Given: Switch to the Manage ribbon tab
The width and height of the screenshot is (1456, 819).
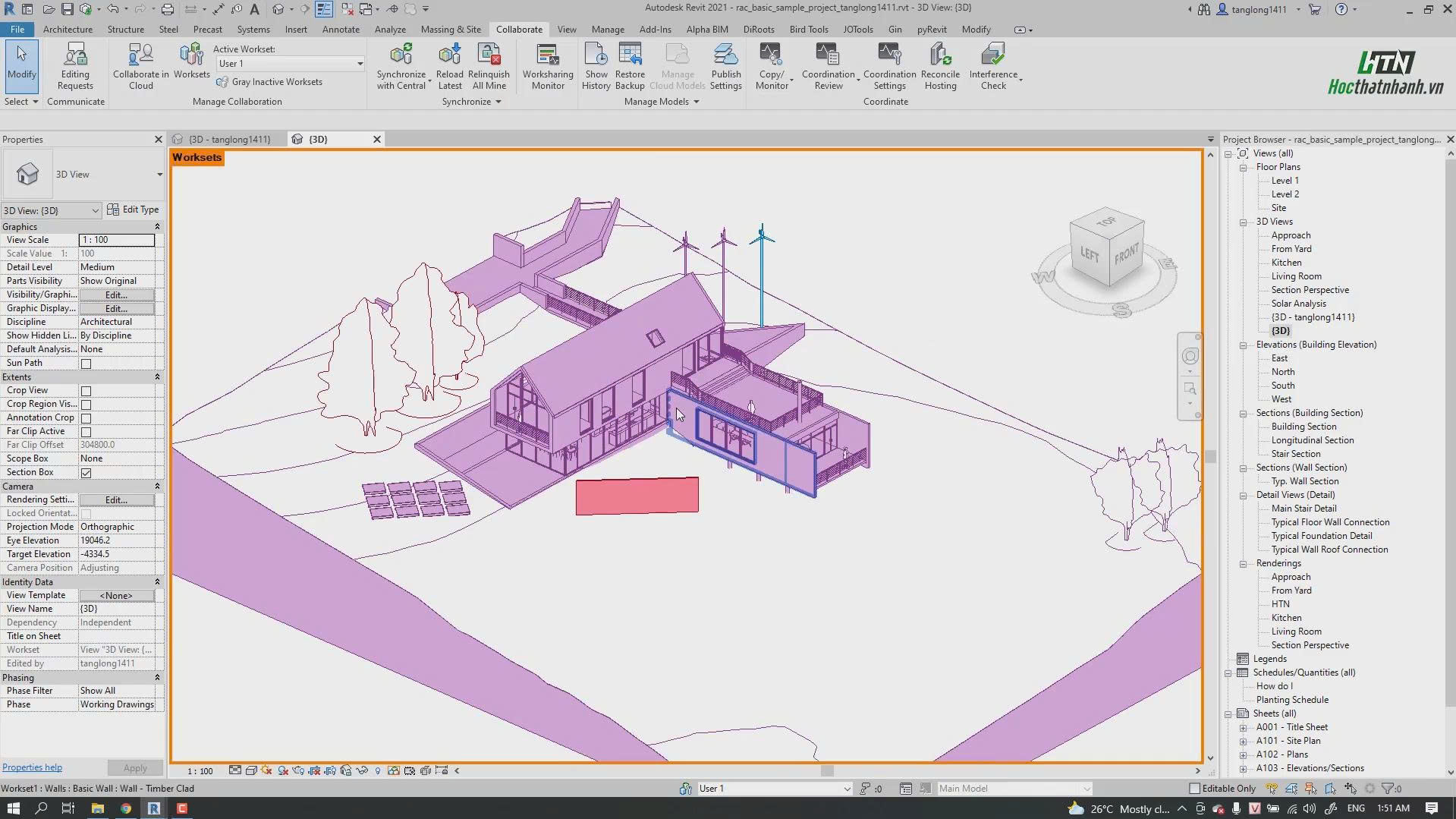Looking at the screenshot, I should 608,30.
